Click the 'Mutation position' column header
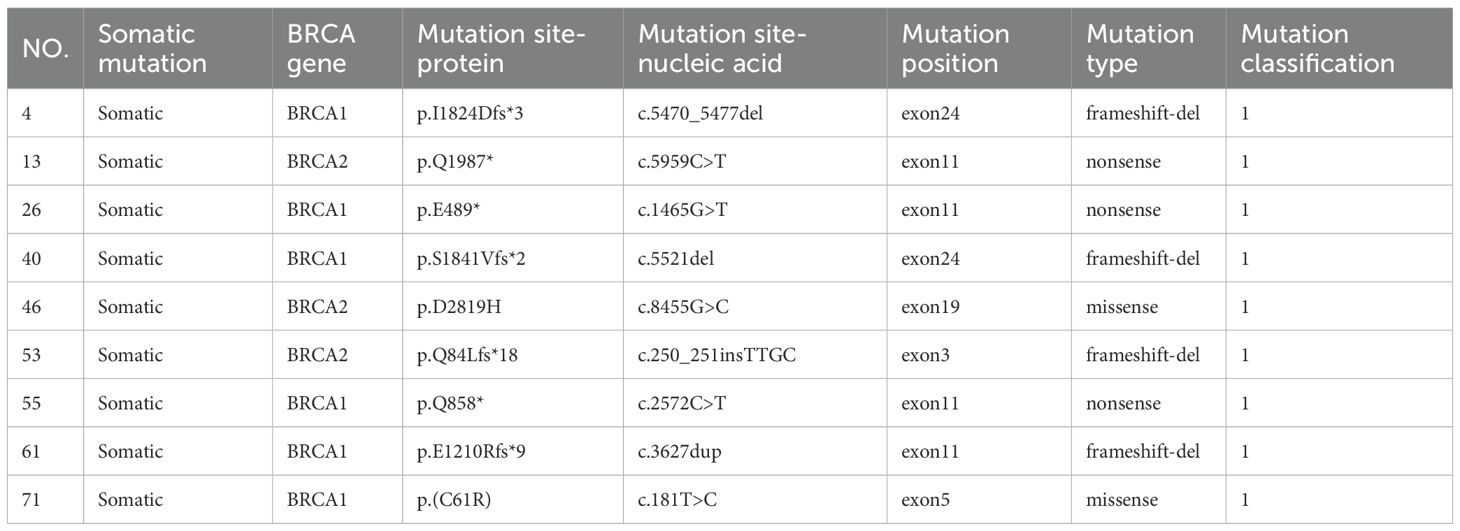This screenshot has height=531, width=1460. click(955, 49)
